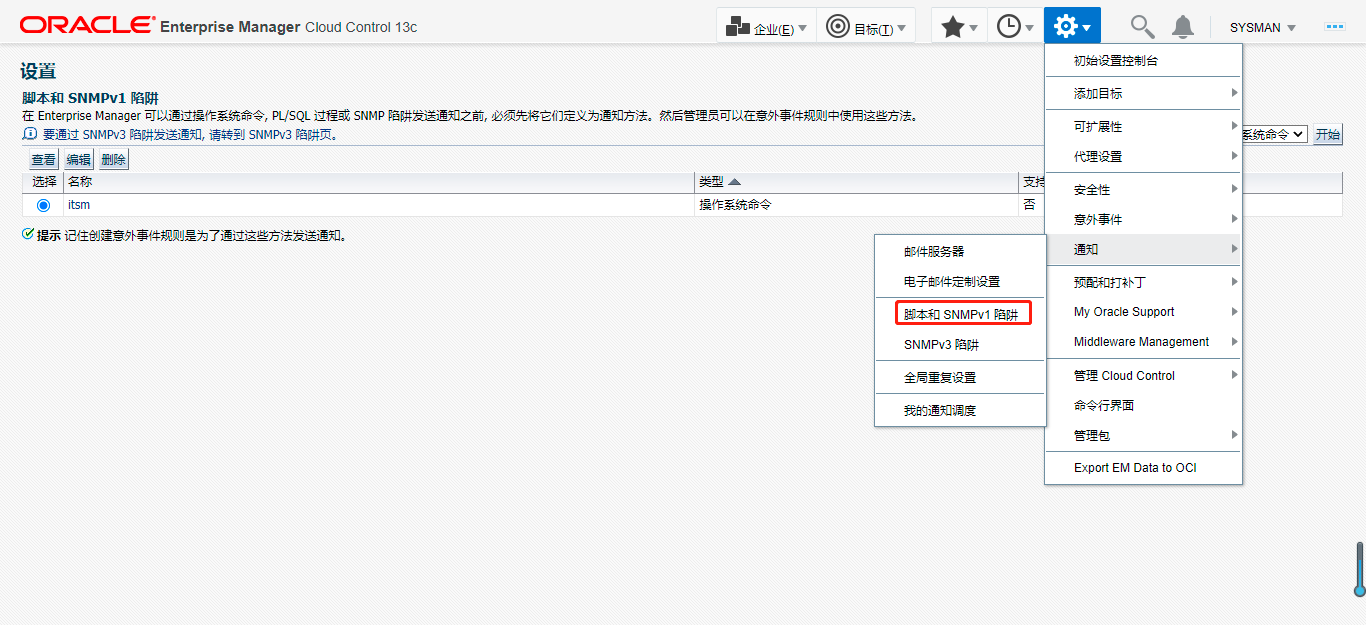The image size is (1366, 625).
Task: Click the vertical scrollbar thumb on the right edge
Action: 1360,570
